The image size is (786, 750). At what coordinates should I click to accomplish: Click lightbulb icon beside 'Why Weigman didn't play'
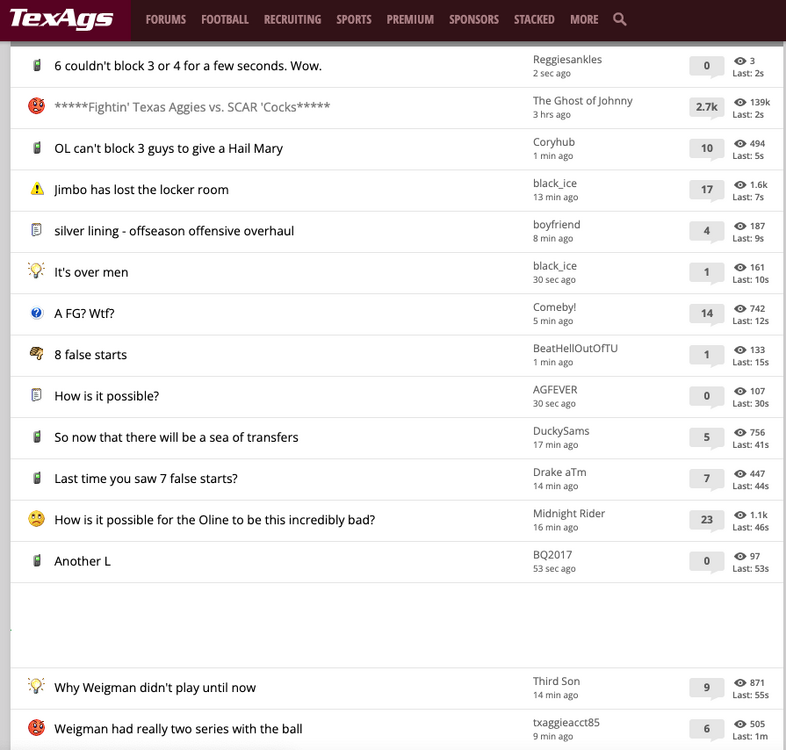point(36,686)
